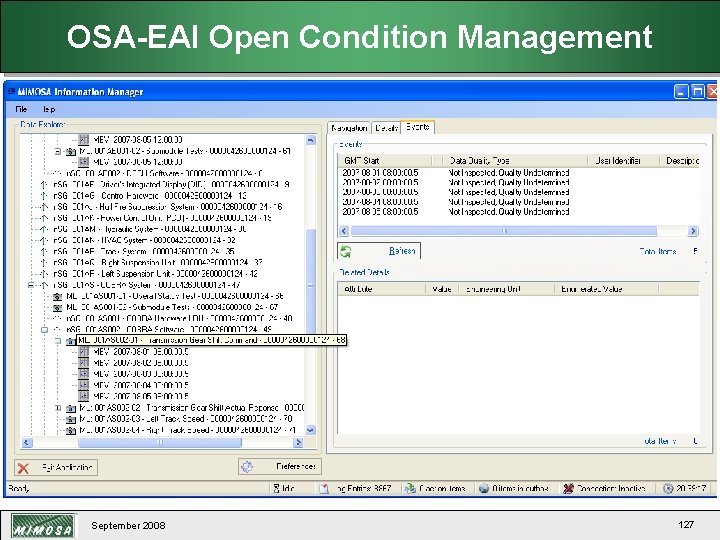Click the Left Track Speed measurement icon
The width and height of the screenshot is (720, 540).
[71, 419]
